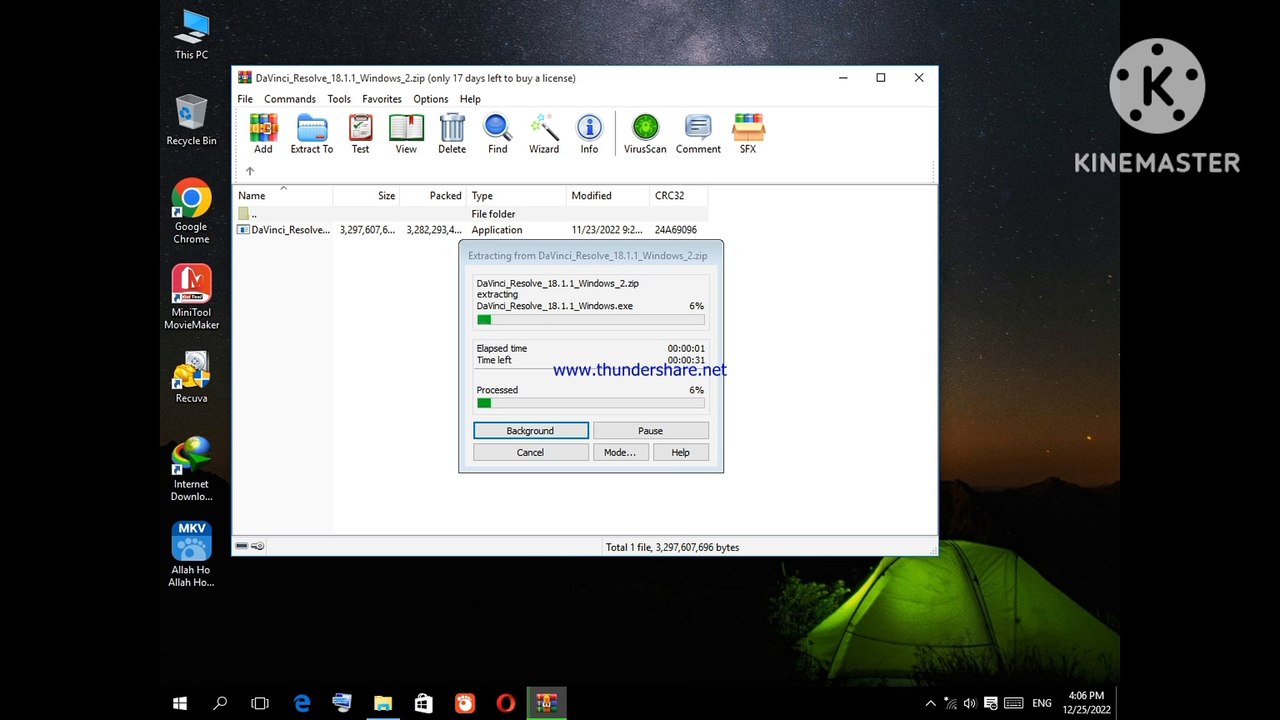
Task: Click the Background button in extraction dialog
Action: [531, 431]
